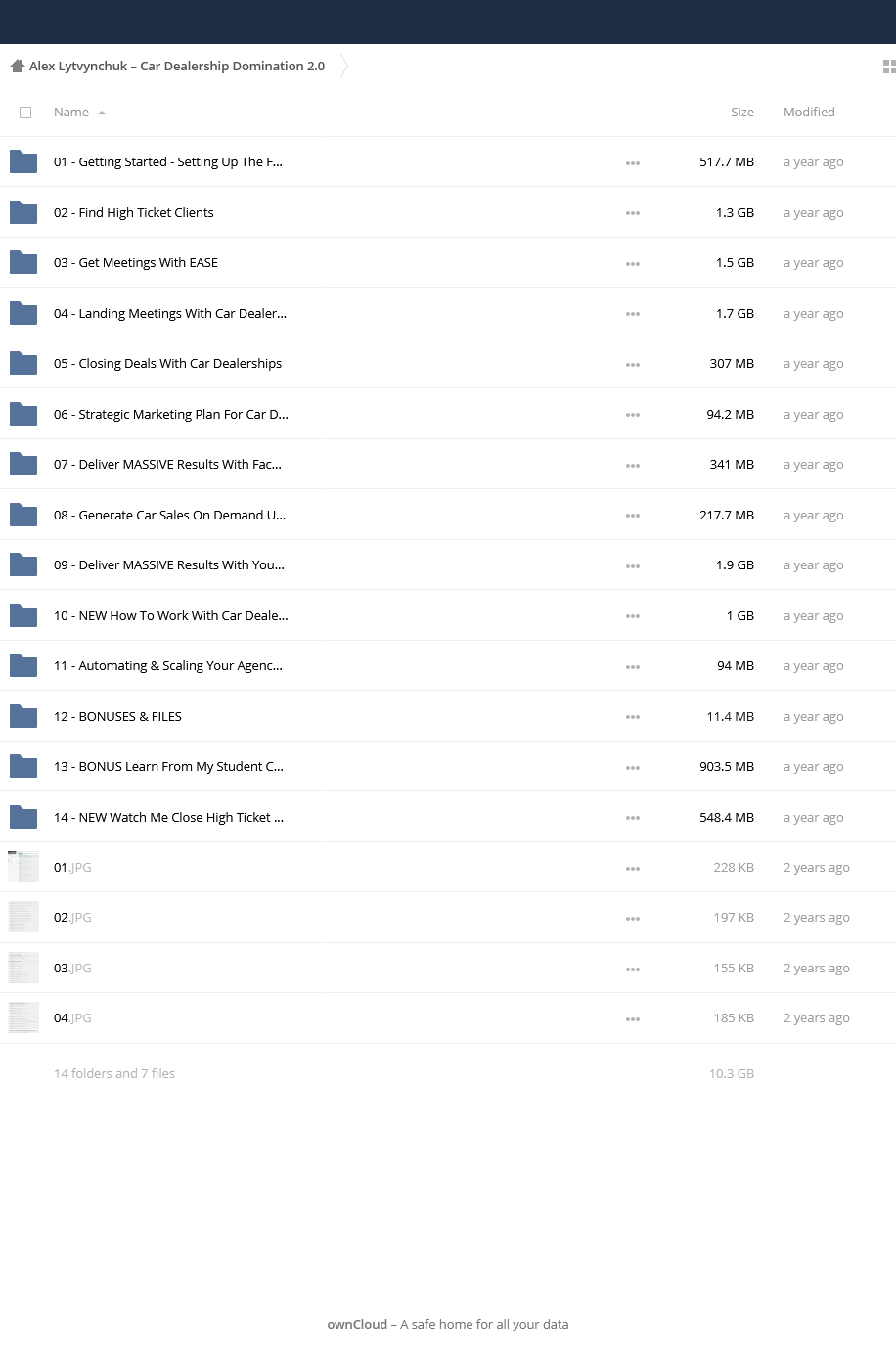Open folder icon for 09 - Deliver MASSIVE Results With You
This screenshot has height=1353, width=896.
click(23, 565)
